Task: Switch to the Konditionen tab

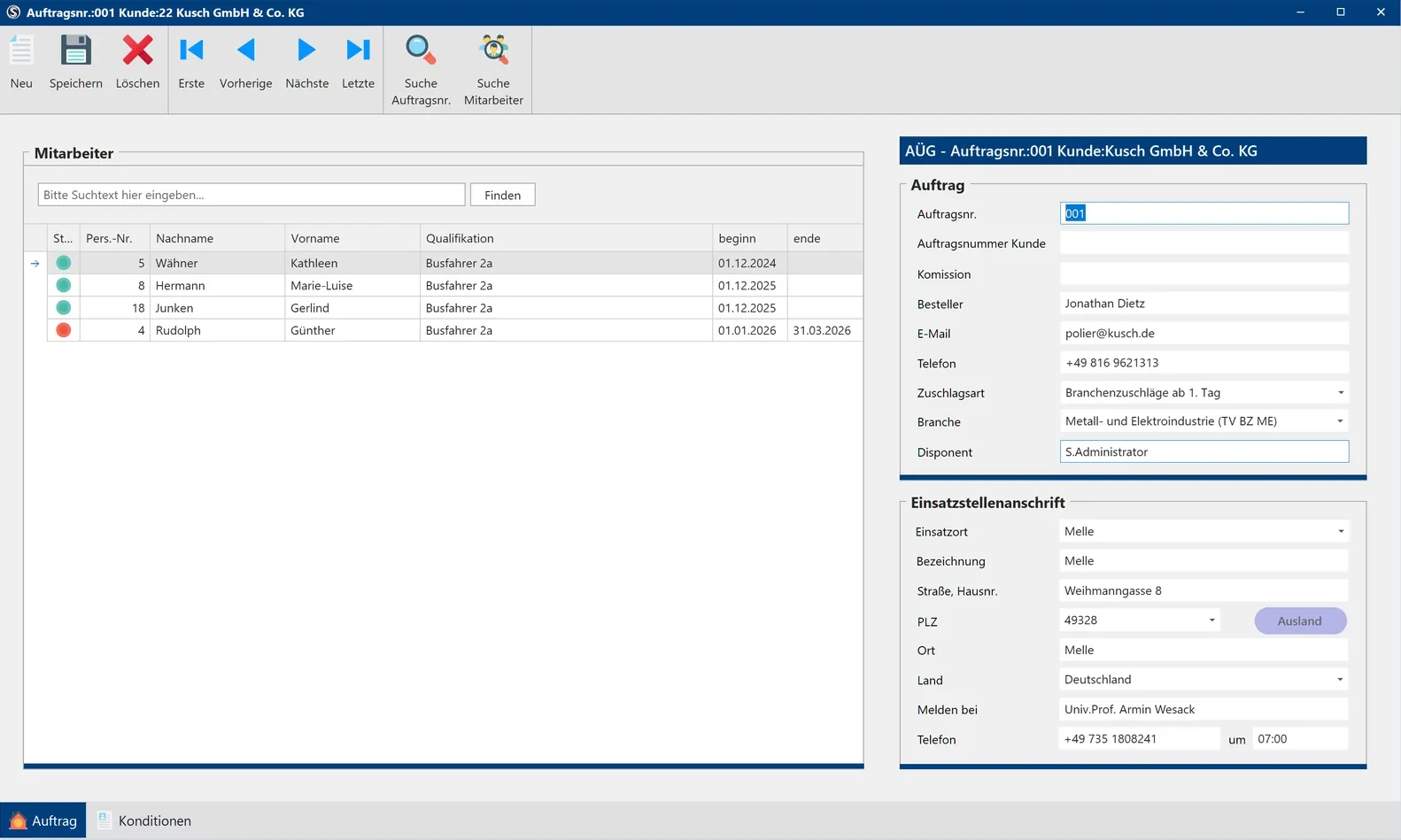Action: coord(144,821)
